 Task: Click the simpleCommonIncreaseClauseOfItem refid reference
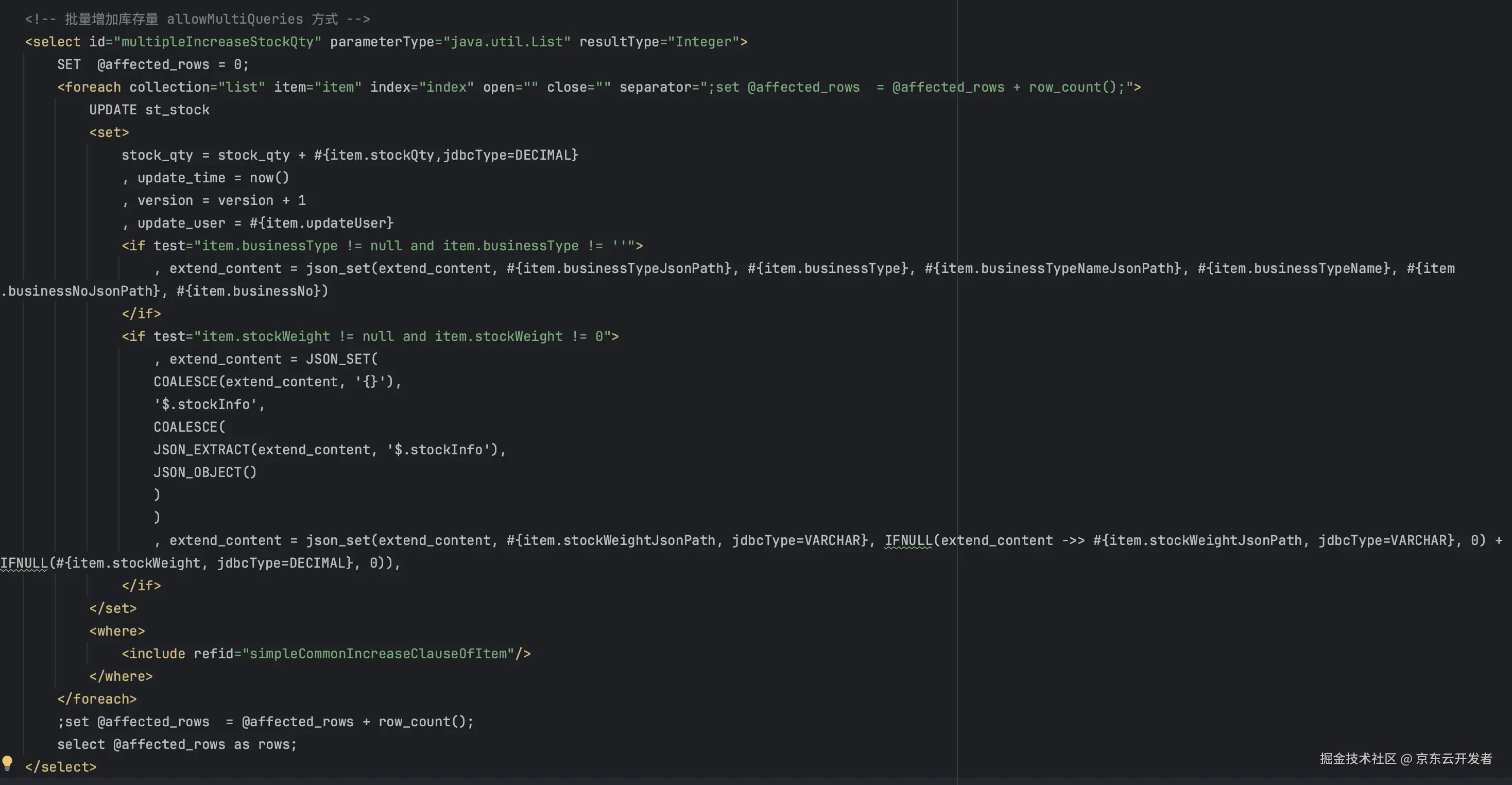pos(378,654)
